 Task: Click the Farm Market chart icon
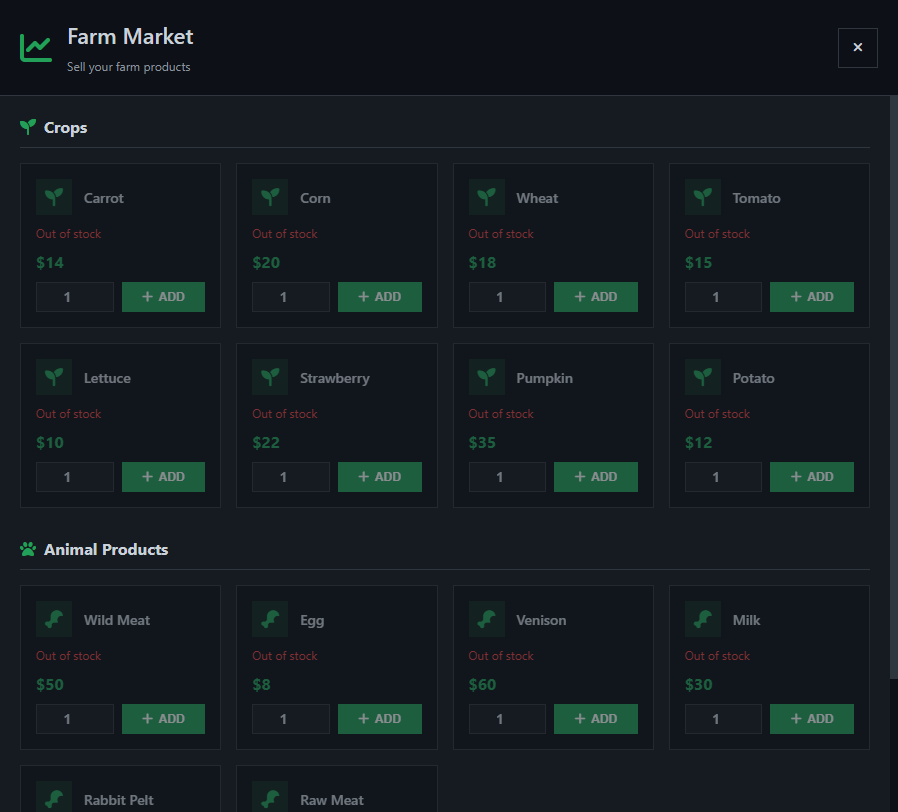coord(35,46)
